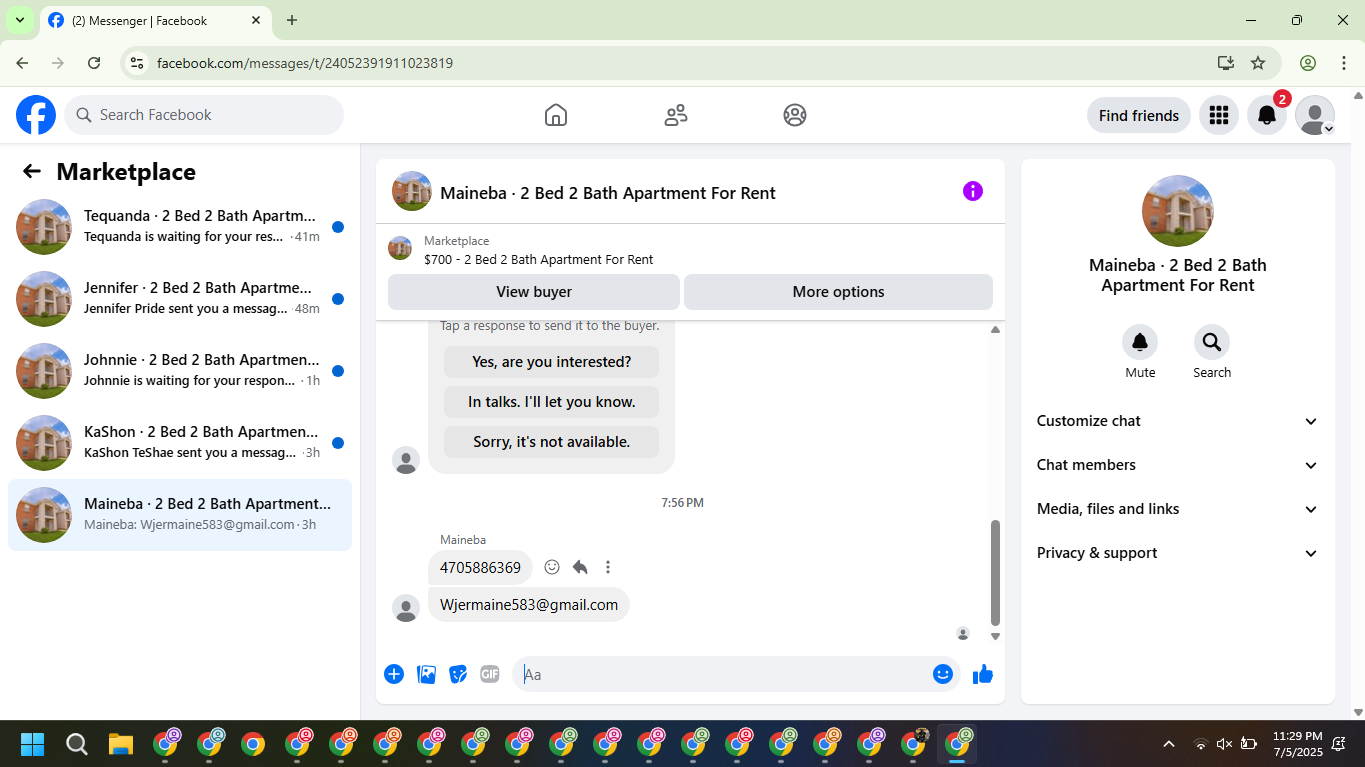Open the Facebook logo home link

tap(36, 115)
